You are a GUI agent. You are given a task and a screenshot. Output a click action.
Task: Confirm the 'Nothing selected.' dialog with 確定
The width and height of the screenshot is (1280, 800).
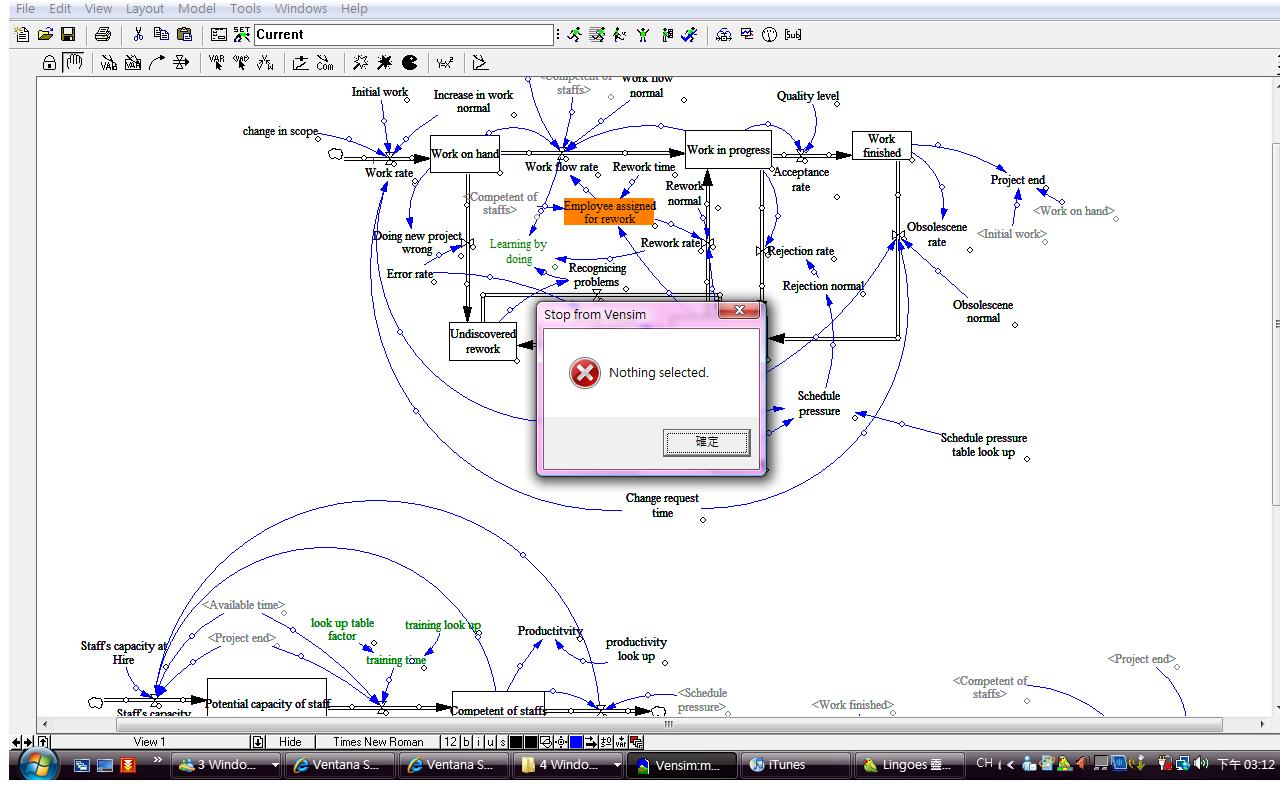pos(706,442)
